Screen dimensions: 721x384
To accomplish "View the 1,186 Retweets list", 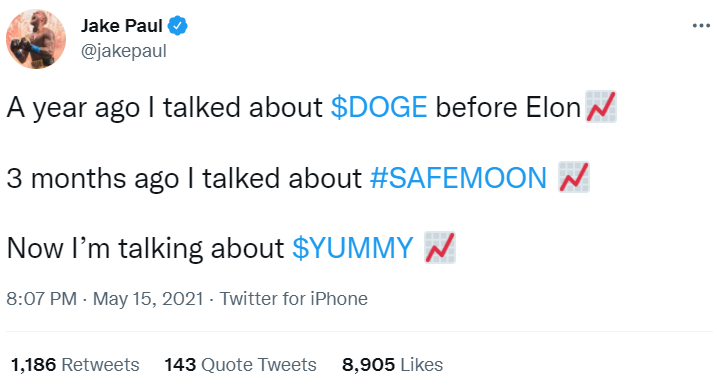I will tap(75, 365).
